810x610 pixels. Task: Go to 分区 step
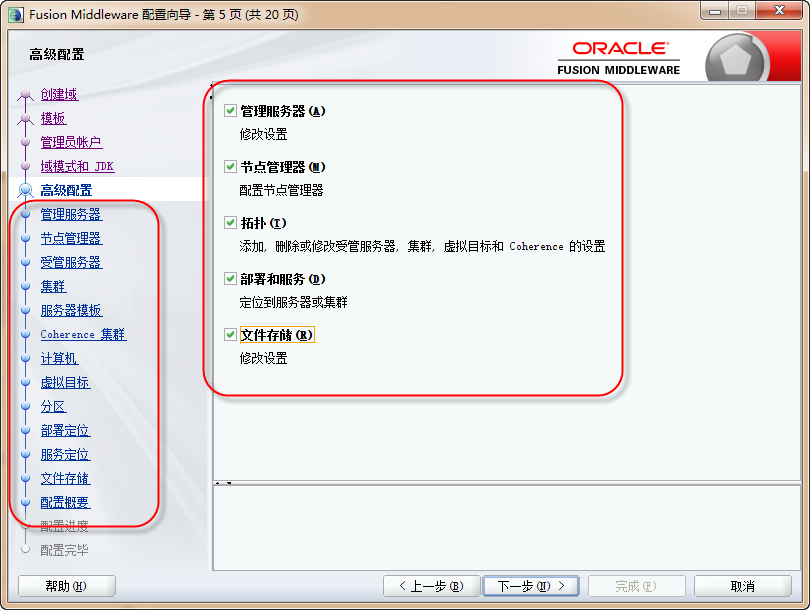(x=54, y=406)
